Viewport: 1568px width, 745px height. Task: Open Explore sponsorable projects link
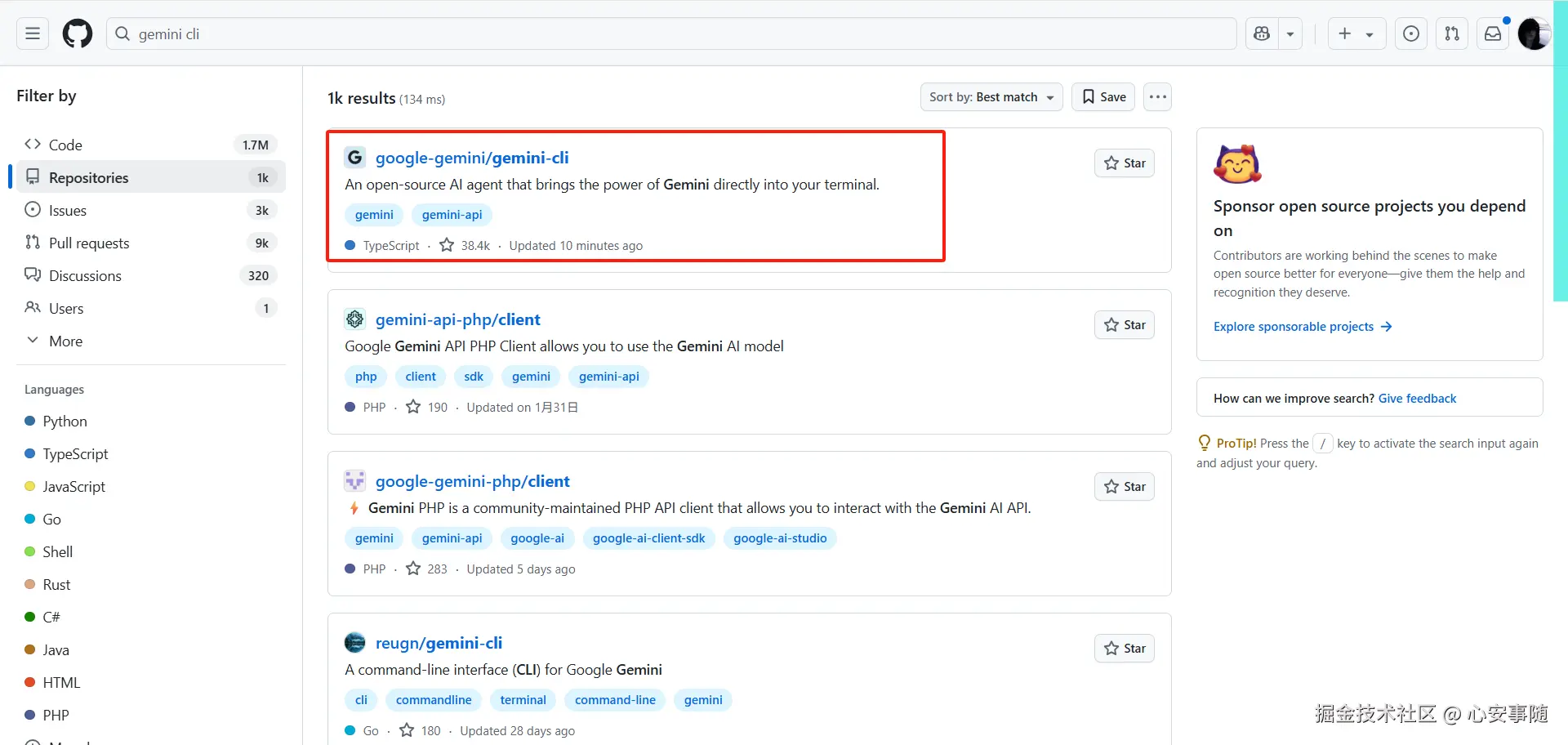point(1303,327)
